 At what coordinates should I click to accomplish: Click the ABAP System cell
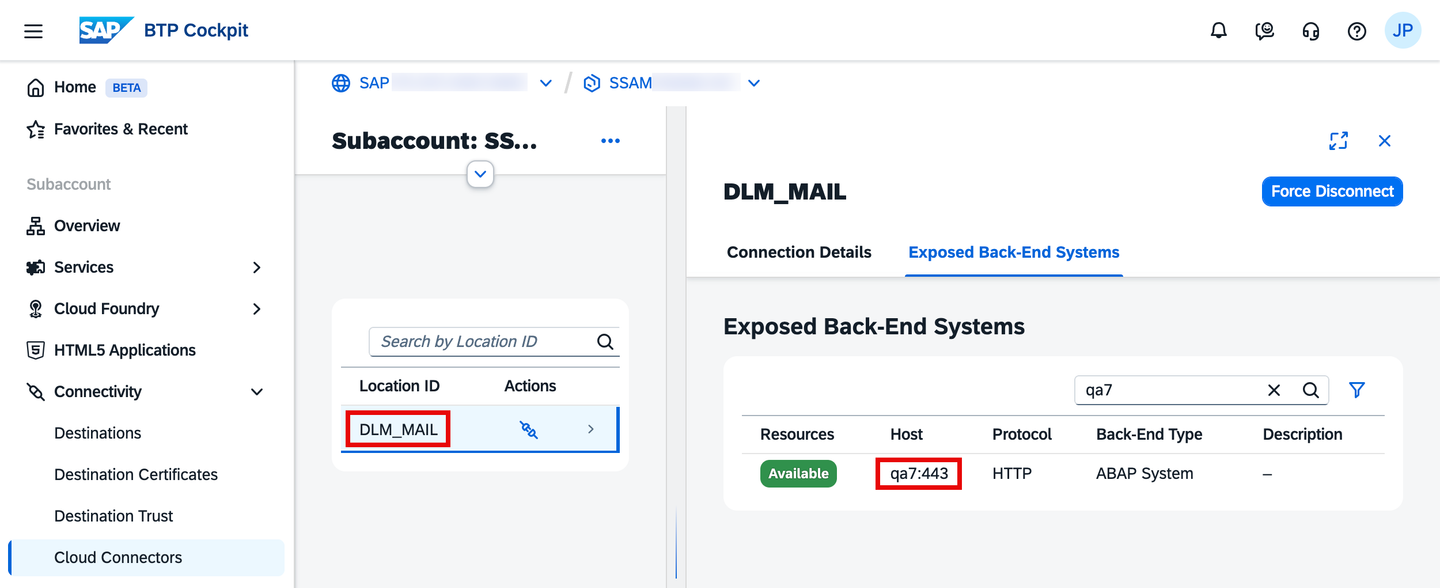point(1145,474)
